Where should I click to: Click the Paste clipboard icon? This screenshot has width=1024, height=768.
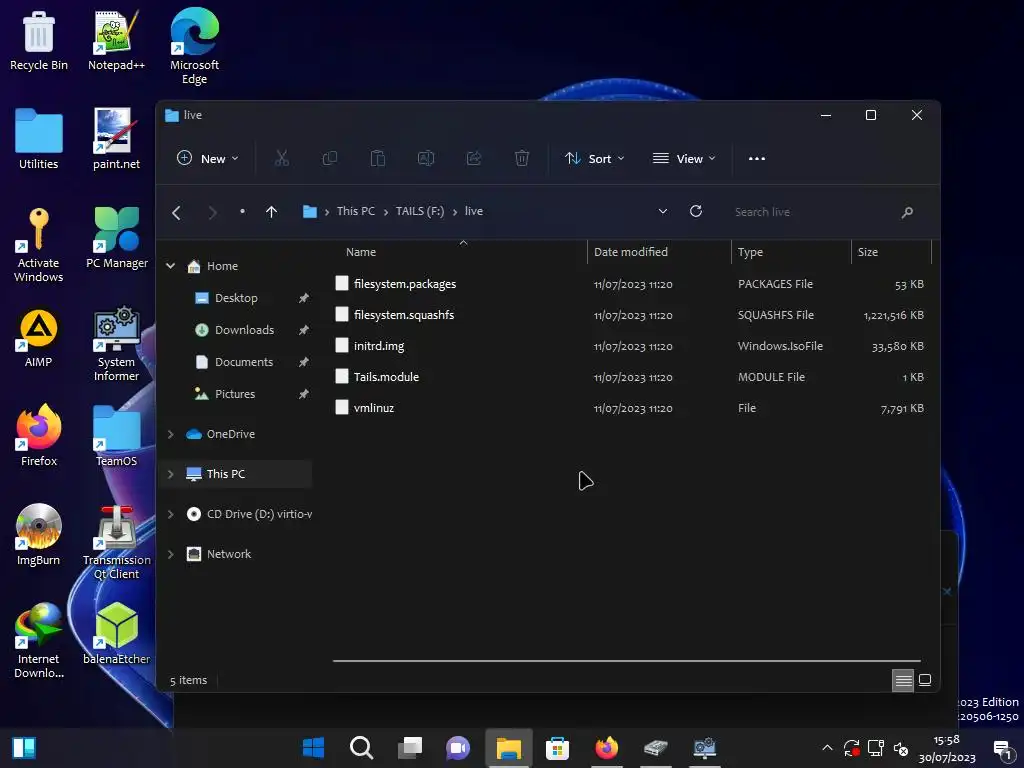pyautogui.click(x=377, y=158)
